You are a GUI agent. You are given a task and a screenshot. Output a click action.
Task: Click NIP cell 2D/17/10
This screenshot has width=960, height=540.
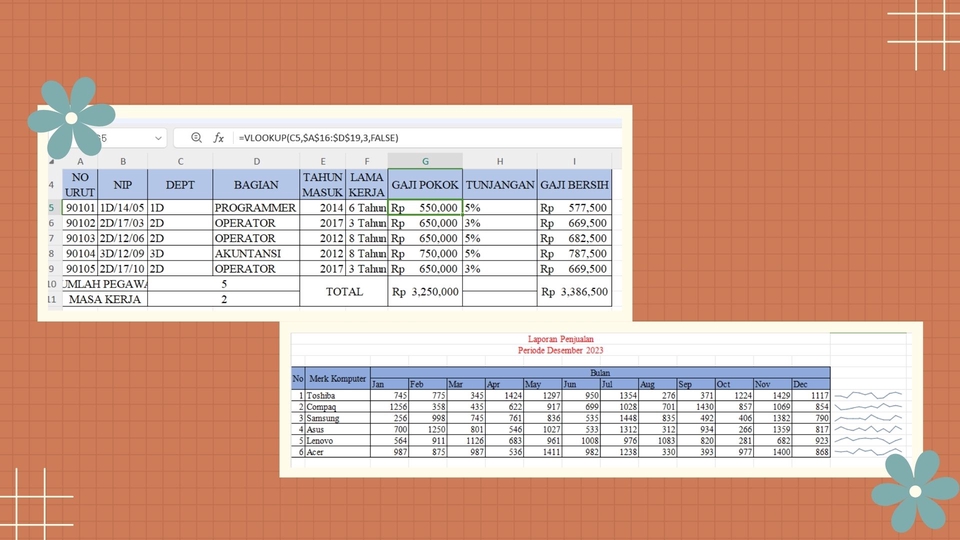click(122, 269)
